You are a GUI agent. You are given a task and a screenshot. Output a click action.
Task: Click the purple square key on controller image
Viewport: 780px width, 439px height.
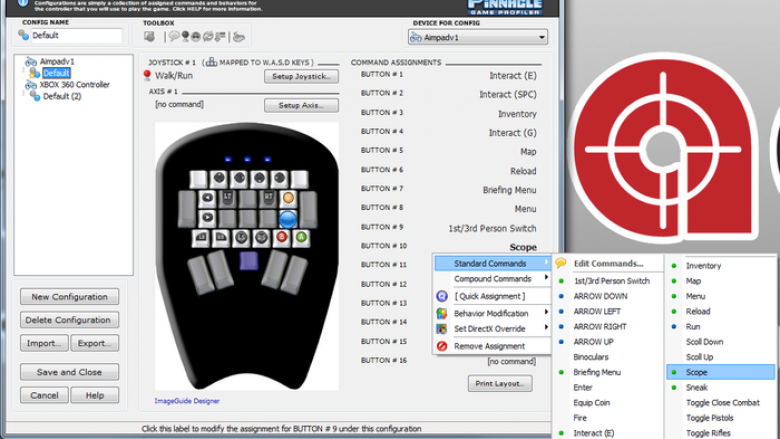click(249, 261)
